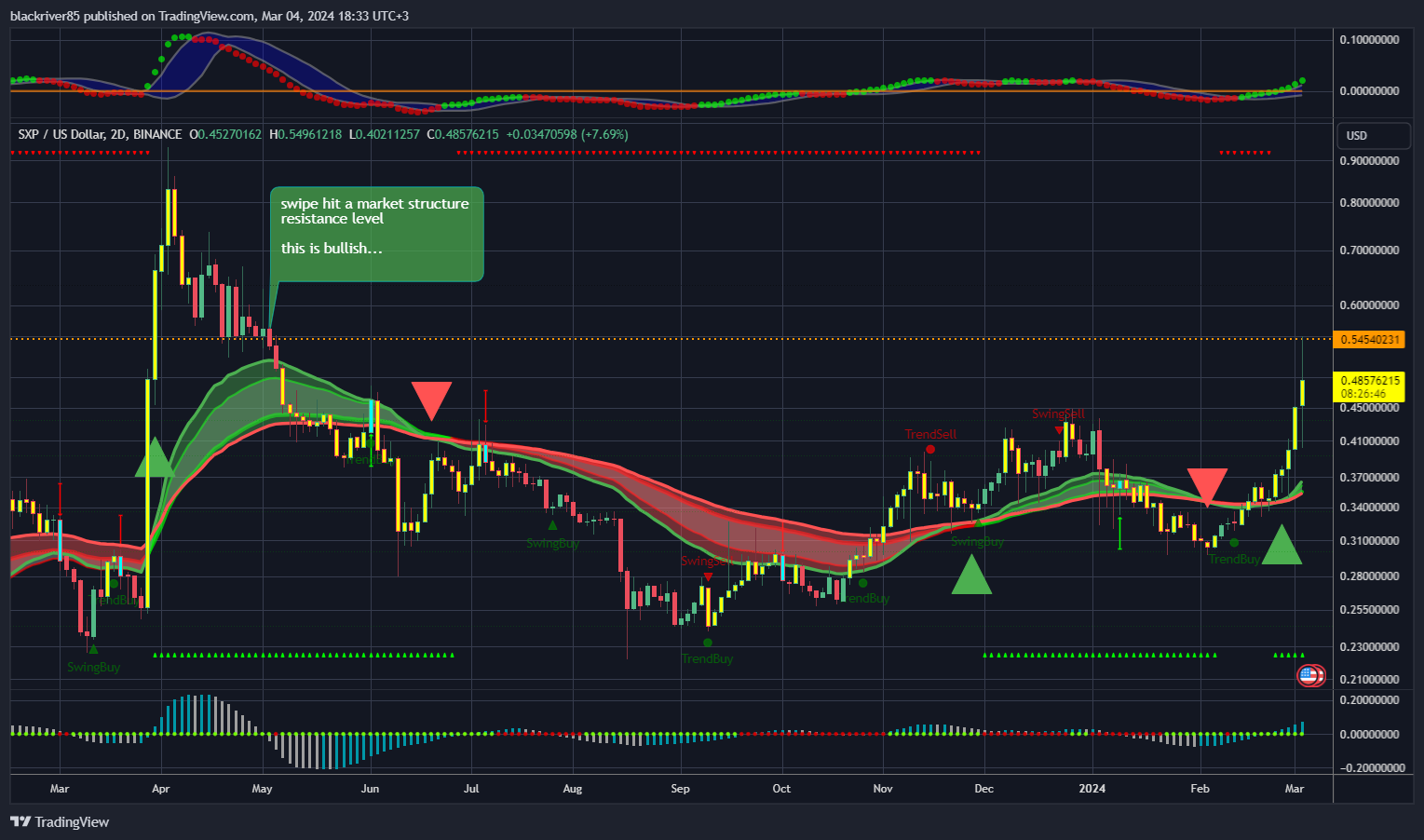
Task: Select the green callout about market structure resistance
Action: click(x=376, y=234)
